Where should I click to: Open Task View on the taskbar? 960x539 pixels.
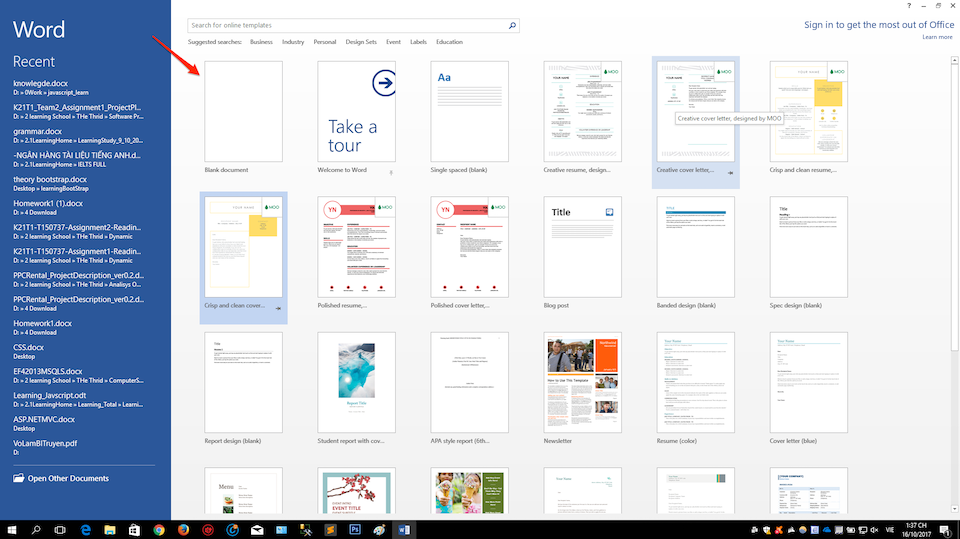[x=60, y=530]
